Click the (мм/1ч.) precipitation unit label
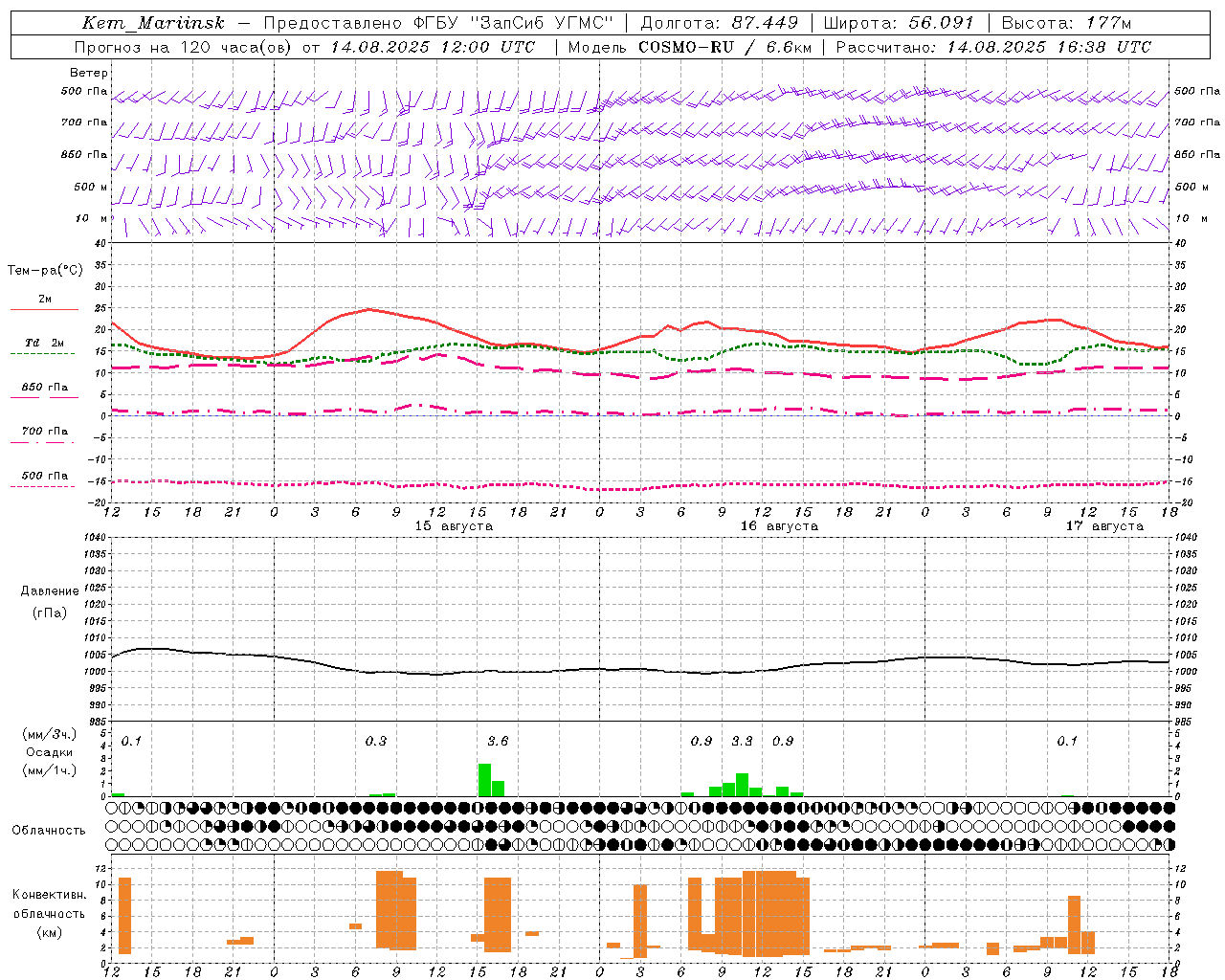The width and height of the screenshot is (1225, 980). pyautogui.click(x=50, y=769)
